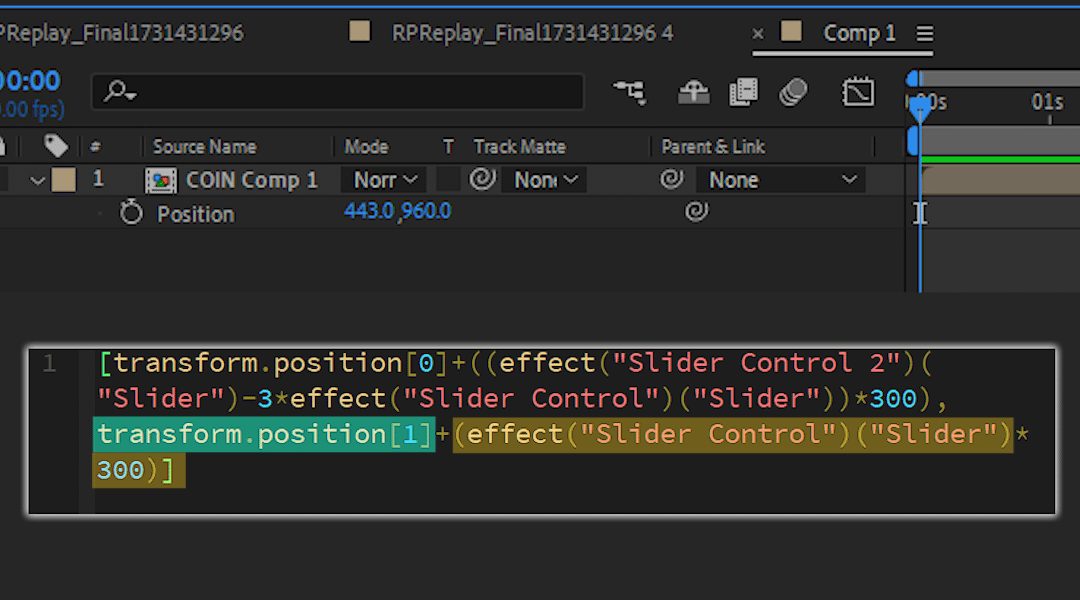Toggle the Position stopwatch
Screen dimensions: 1080x600
click(131, 213)
